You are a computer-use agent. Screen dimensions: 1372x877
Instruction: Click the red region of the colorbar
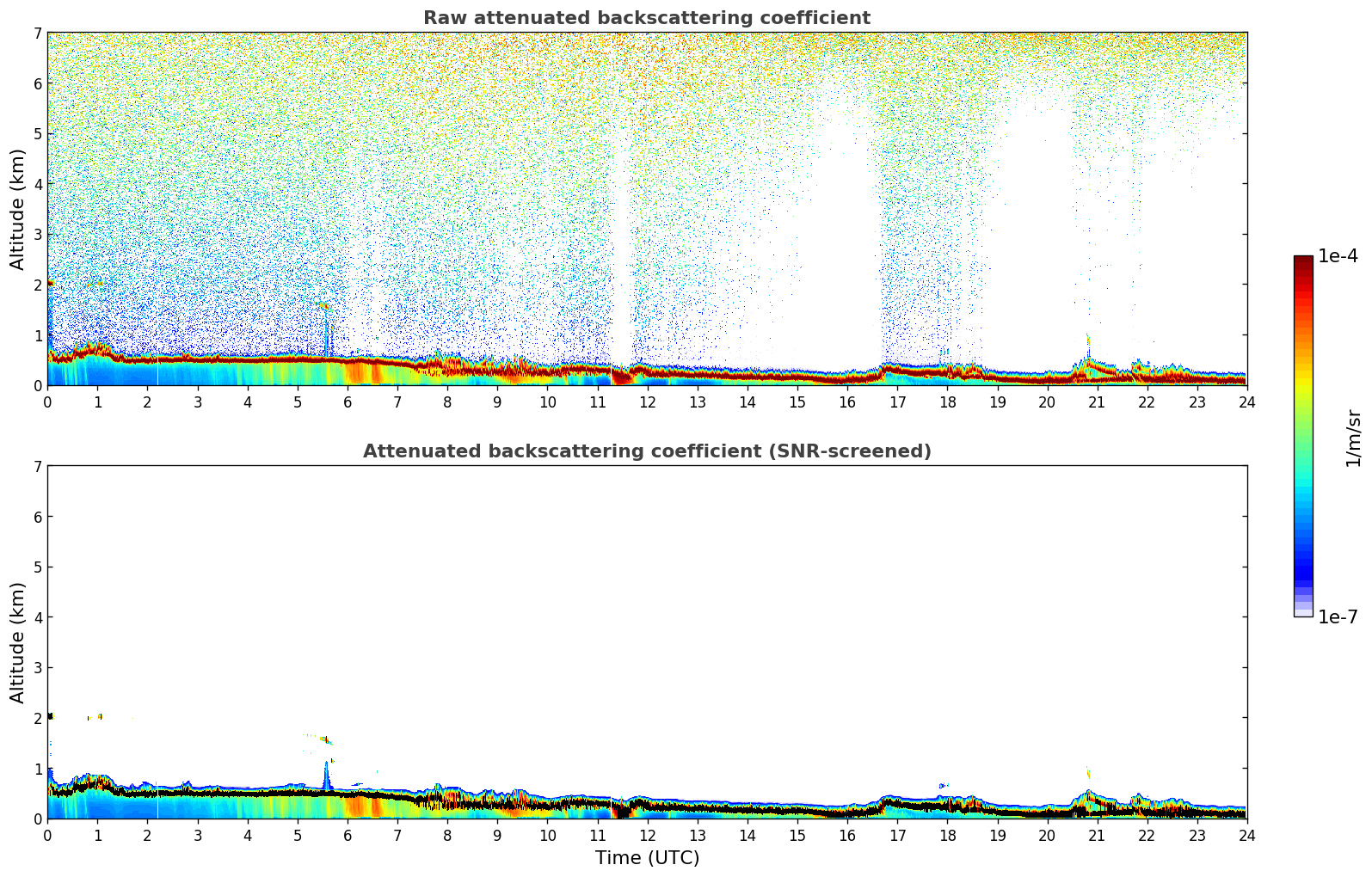(x=1303, y=284)
